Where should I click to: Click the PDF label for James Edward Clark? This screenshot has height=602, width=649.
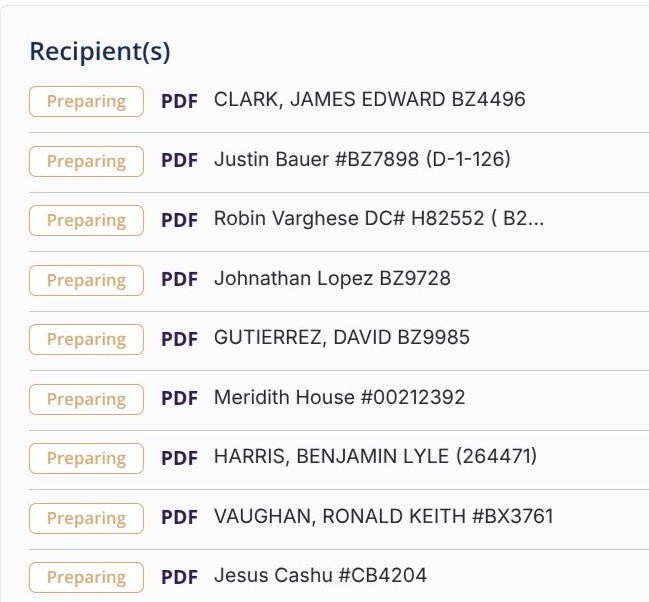coord(179,101)
